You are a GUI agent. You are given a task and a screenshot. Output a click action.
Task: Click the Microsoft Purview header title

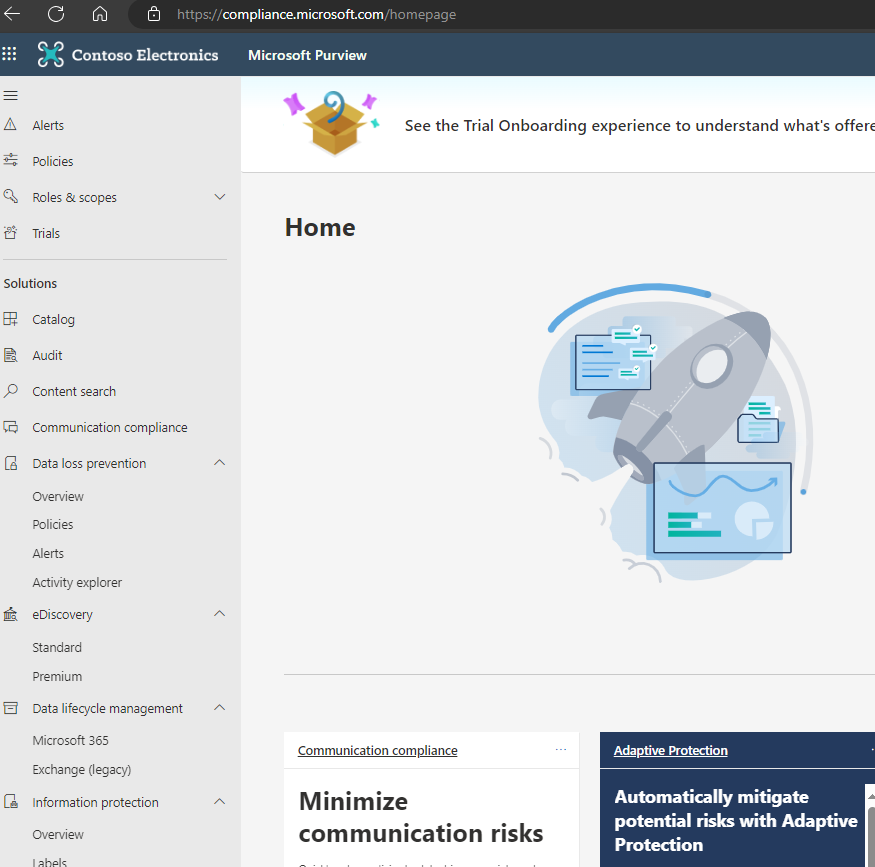[307, 55]
